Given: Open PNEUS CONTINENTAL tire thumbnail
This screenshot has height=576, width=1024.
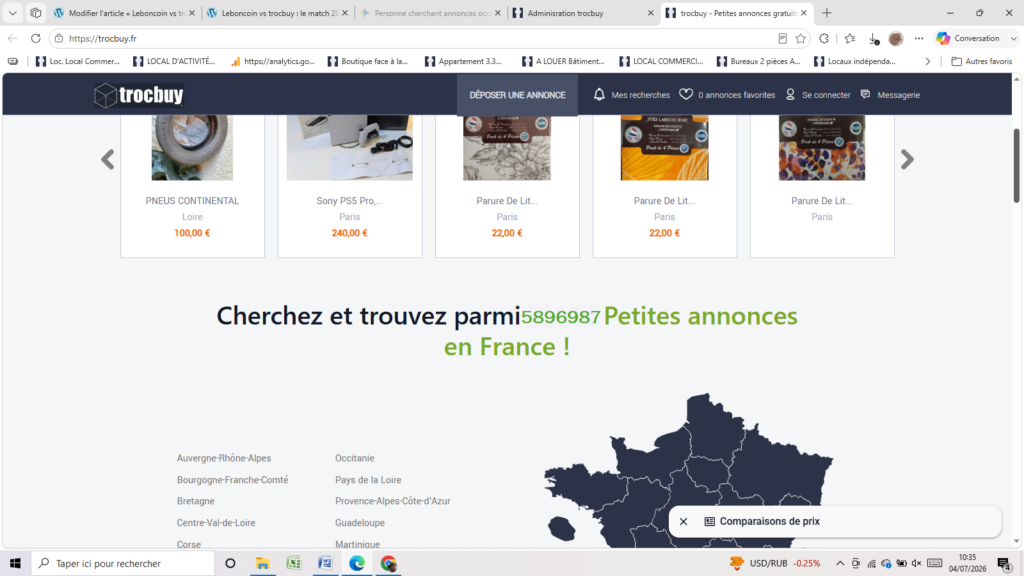Looking at the screenshot, I should [x=192, y=148].
